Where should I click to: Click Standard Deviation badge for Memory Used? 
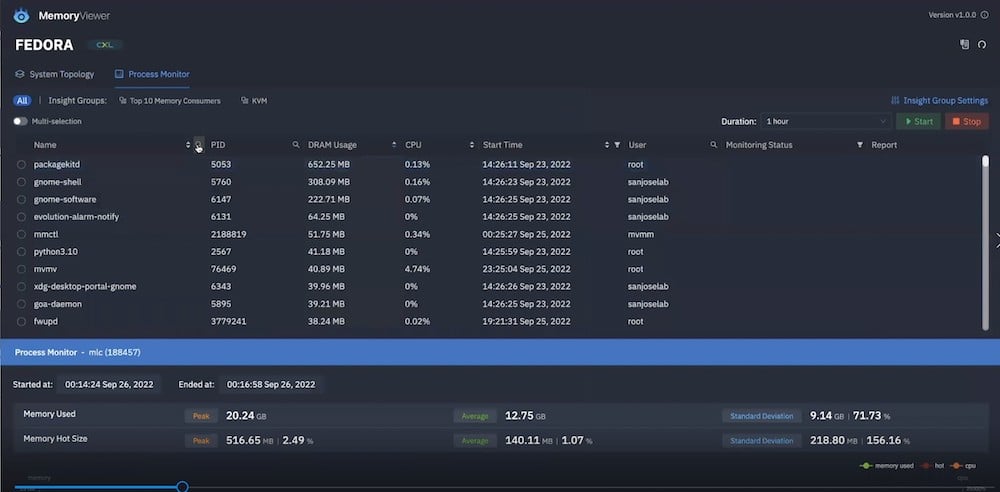tap(761, 416)
